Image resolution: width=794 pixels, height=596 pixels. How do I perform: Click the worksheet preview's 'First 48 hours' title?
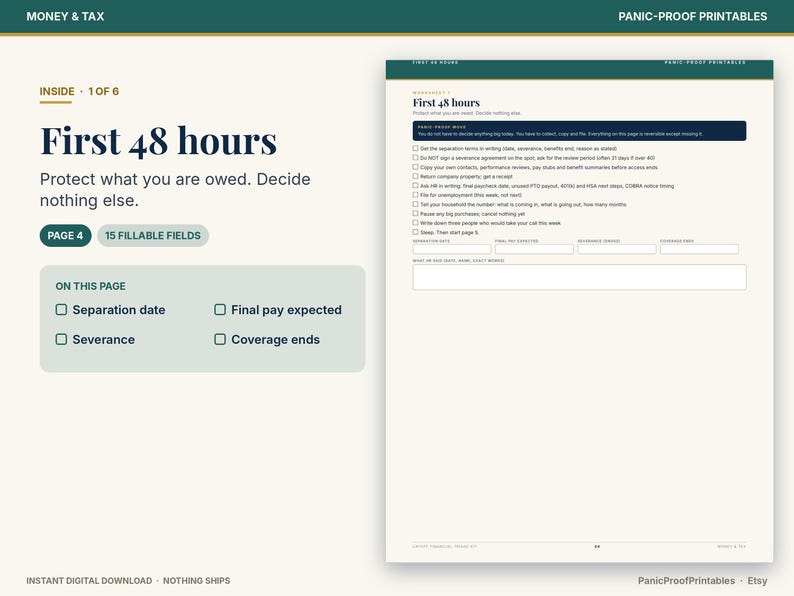[446, 103]
